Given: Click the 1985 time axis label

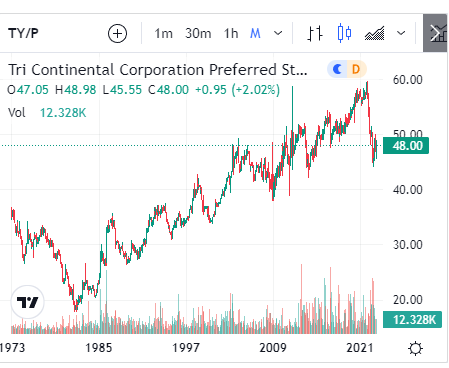Looking at the screenshot, I should point(99,348).
